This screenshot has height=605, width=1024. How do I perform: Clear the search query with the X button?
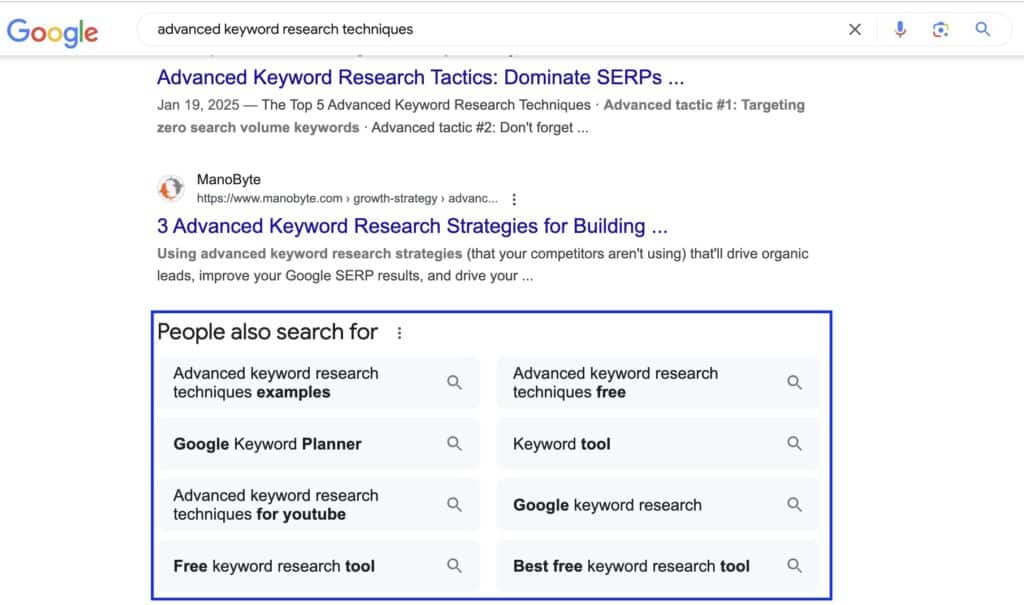pos(855,30)
